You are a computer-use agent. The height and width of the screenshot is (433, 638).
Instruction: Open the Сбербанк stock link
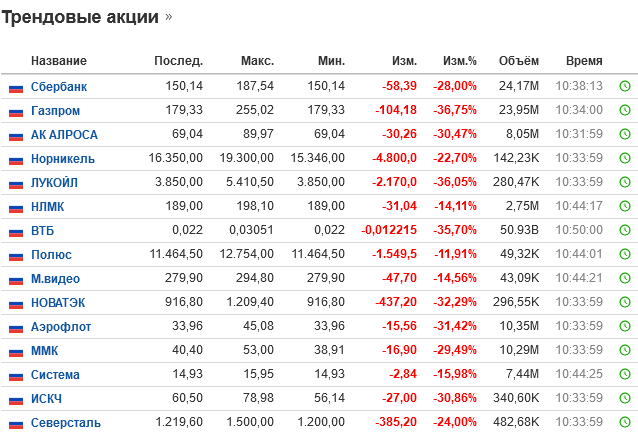click(x=59, y=87)
